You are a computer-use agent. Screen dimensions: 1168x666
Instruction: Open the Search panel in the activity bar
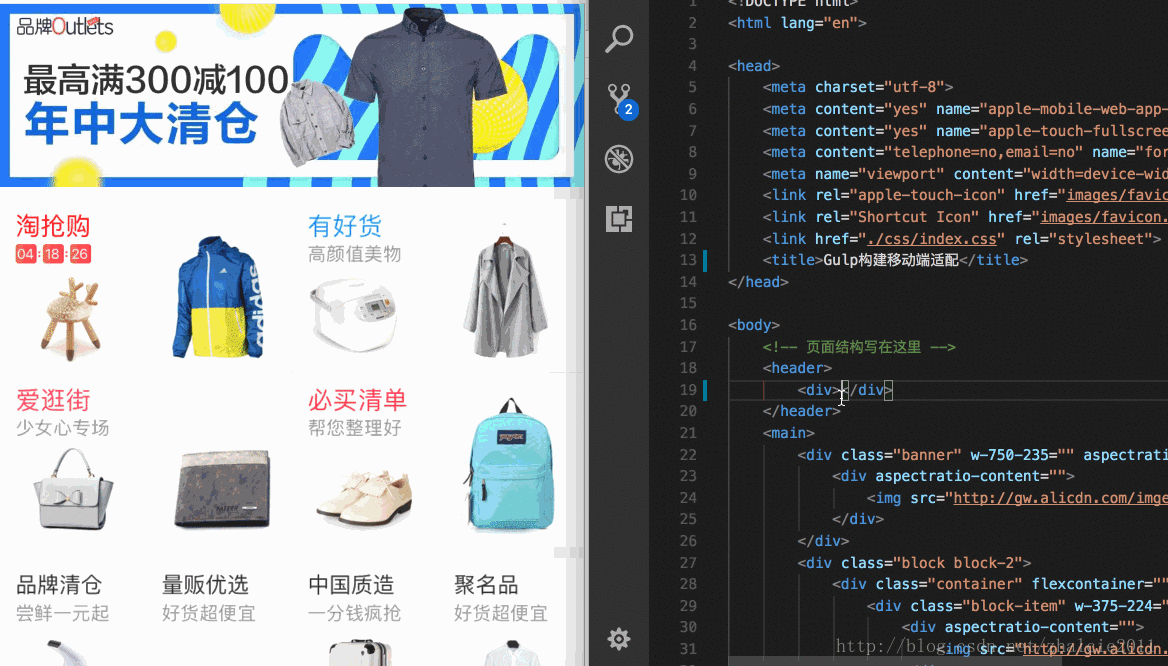619,38
